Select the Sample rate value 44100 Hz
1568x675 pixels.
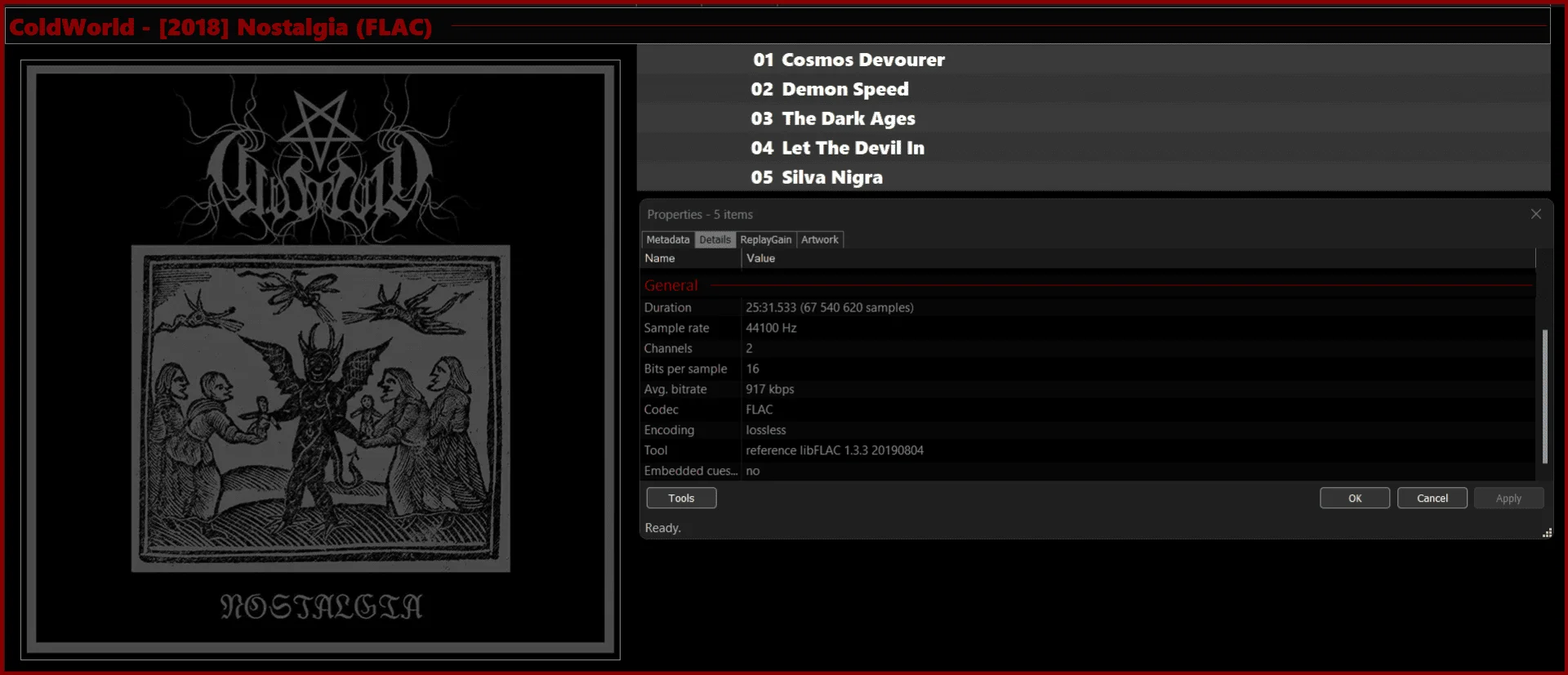771,328
